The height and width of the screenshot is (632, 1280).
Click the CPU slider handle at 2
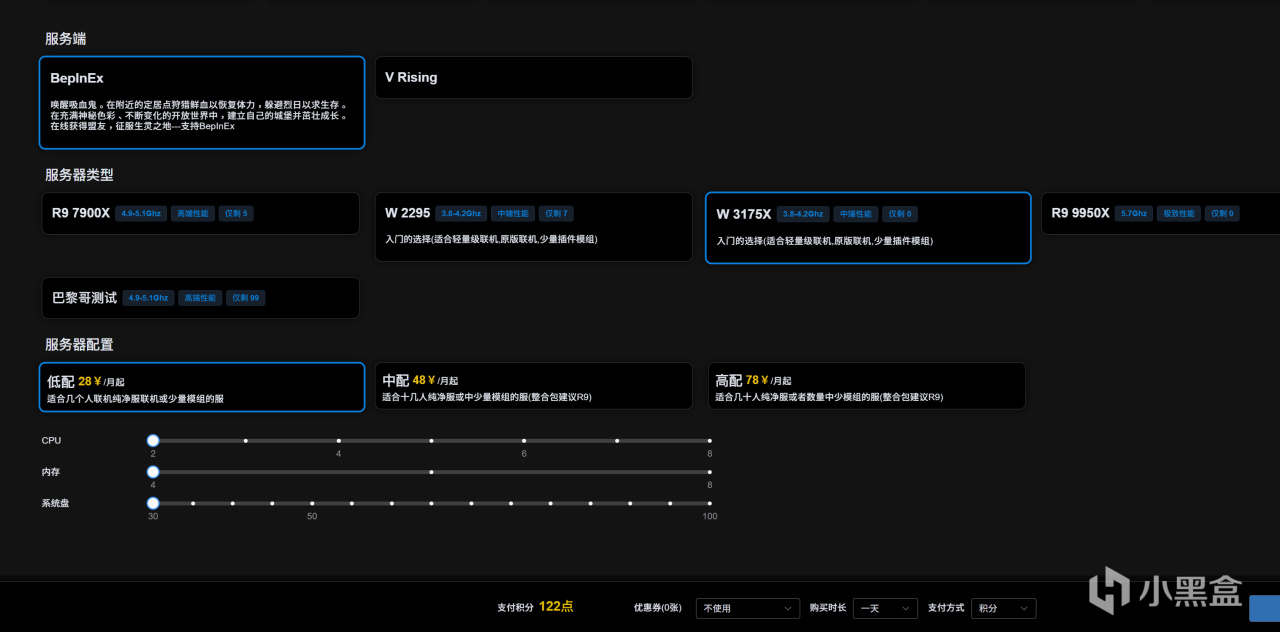point(153,440)
